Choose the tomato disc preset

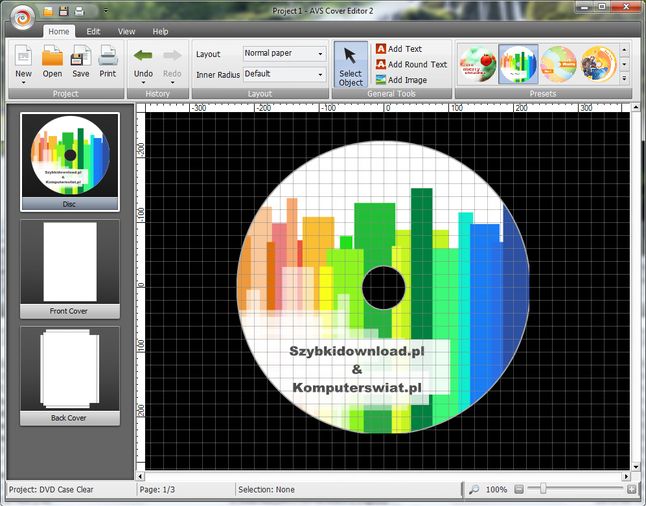click(x=477, y=64)
